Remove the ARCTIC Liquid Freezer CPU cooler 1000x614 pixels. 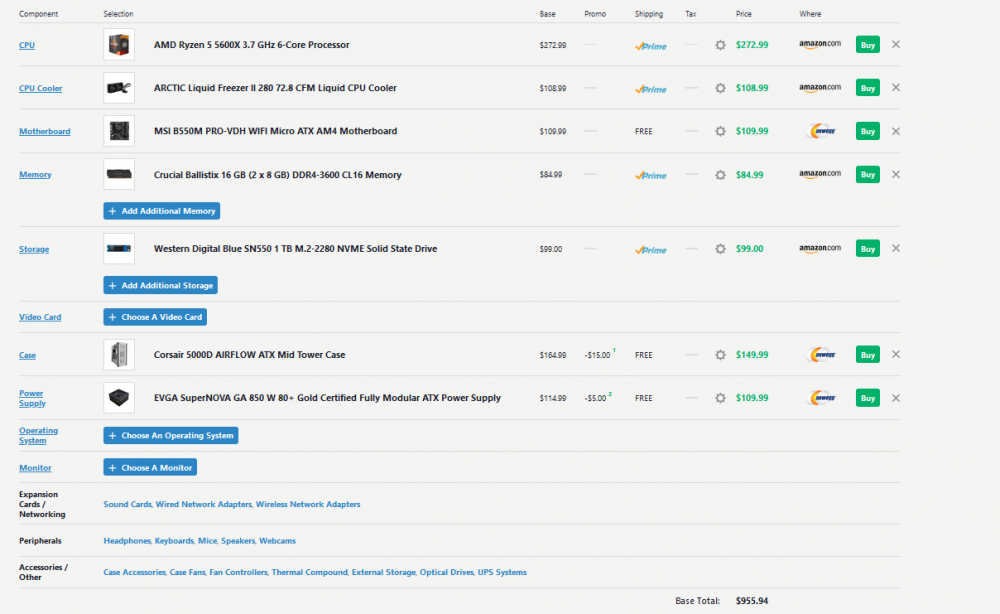pos(896,87)
